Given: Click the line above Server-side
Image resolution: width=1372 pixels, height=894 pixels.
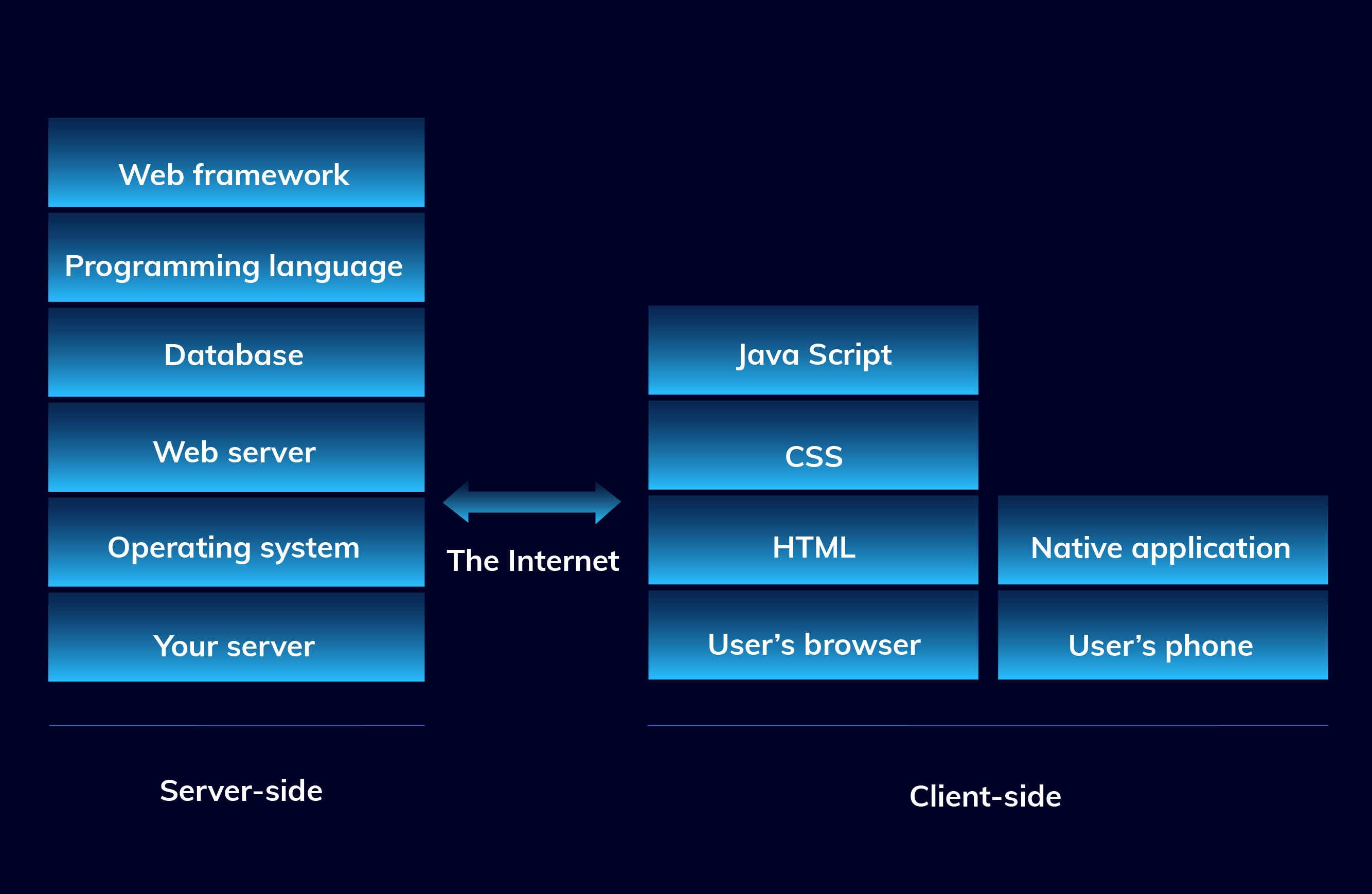Looking at the screenshot, I should tap(236, 725).
